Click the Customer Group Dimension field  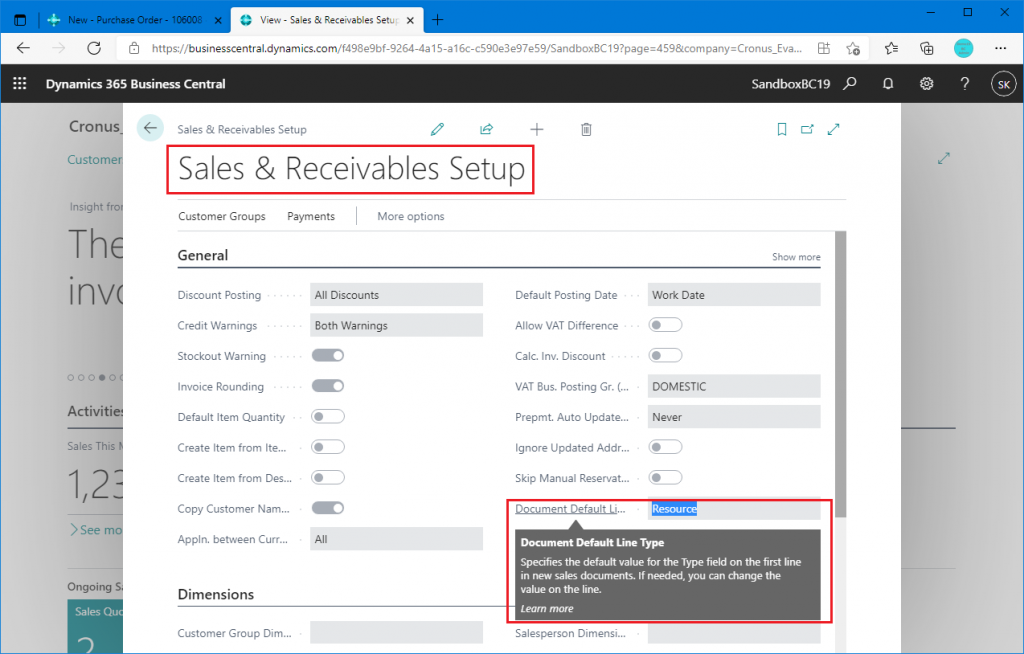tap(396, 632)
